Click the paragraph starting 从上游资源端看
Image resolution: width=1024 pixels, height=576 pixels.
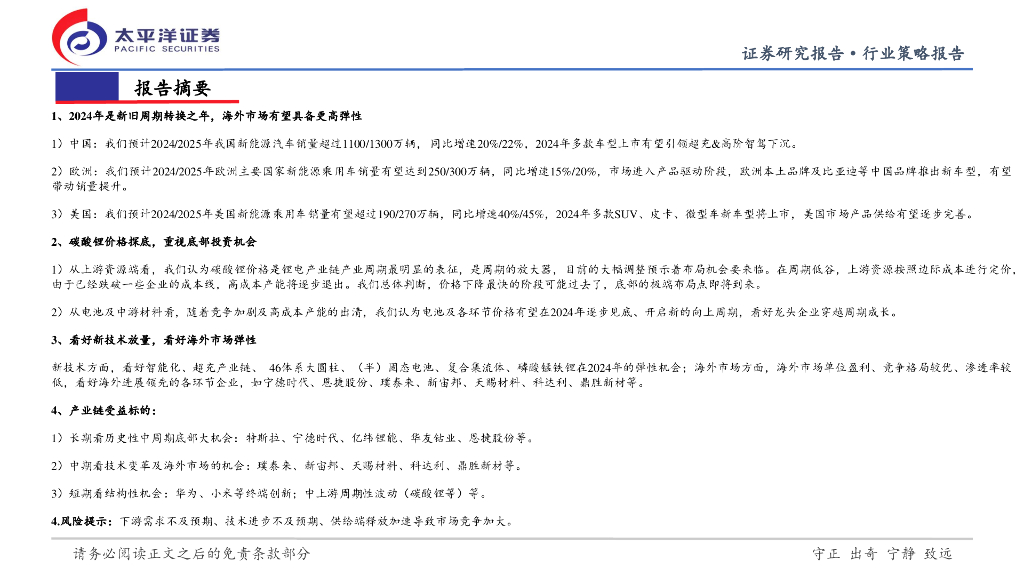click(x=532, y=277)
